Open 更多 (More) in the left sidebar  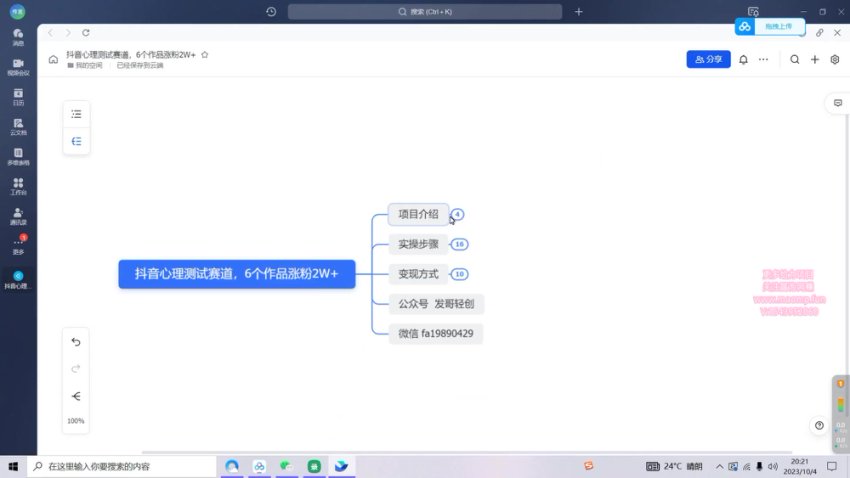pos(18,247)
